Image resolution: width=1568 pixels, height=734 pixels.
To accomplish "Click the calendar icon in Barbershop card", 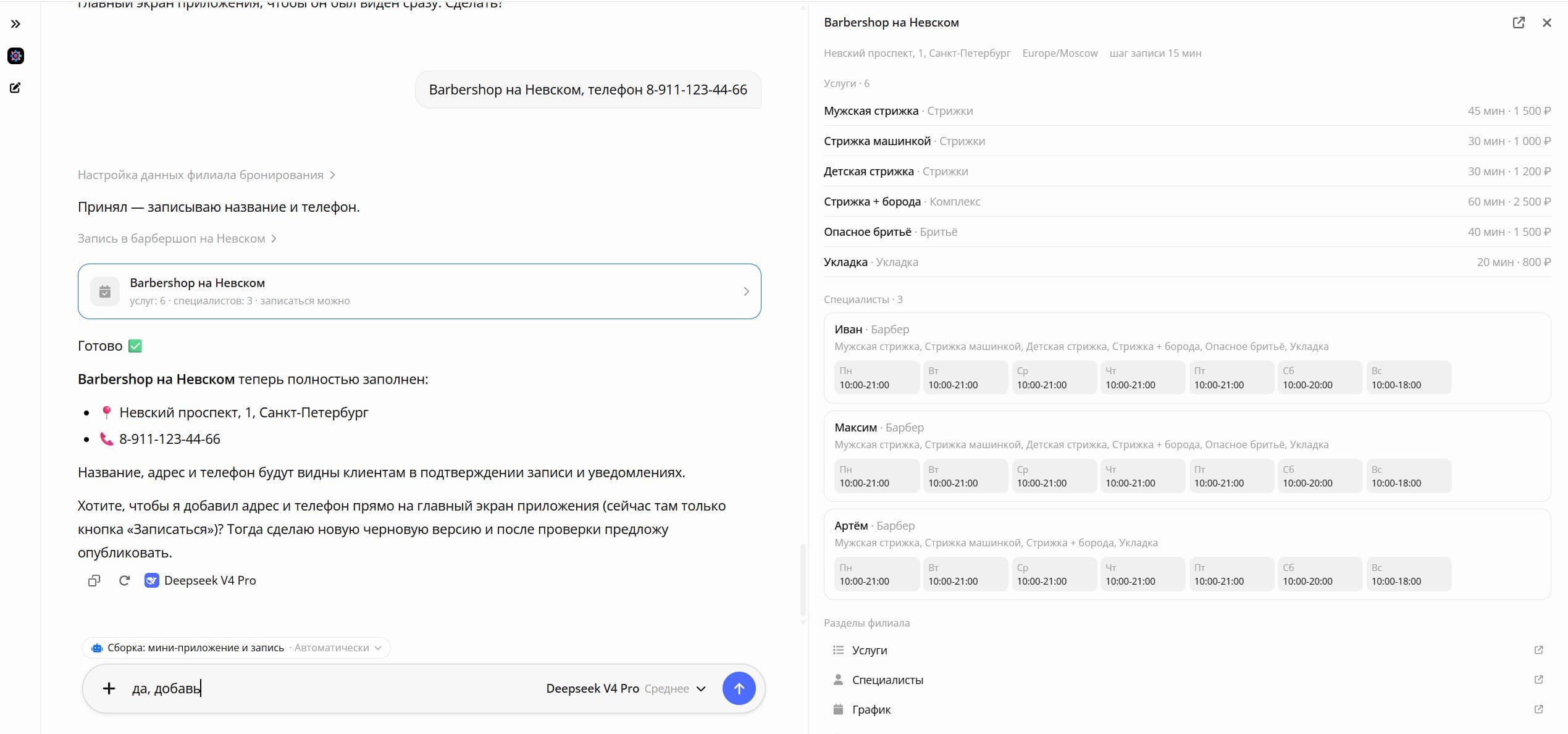I will pyautogui.click(x=105, y=291).
